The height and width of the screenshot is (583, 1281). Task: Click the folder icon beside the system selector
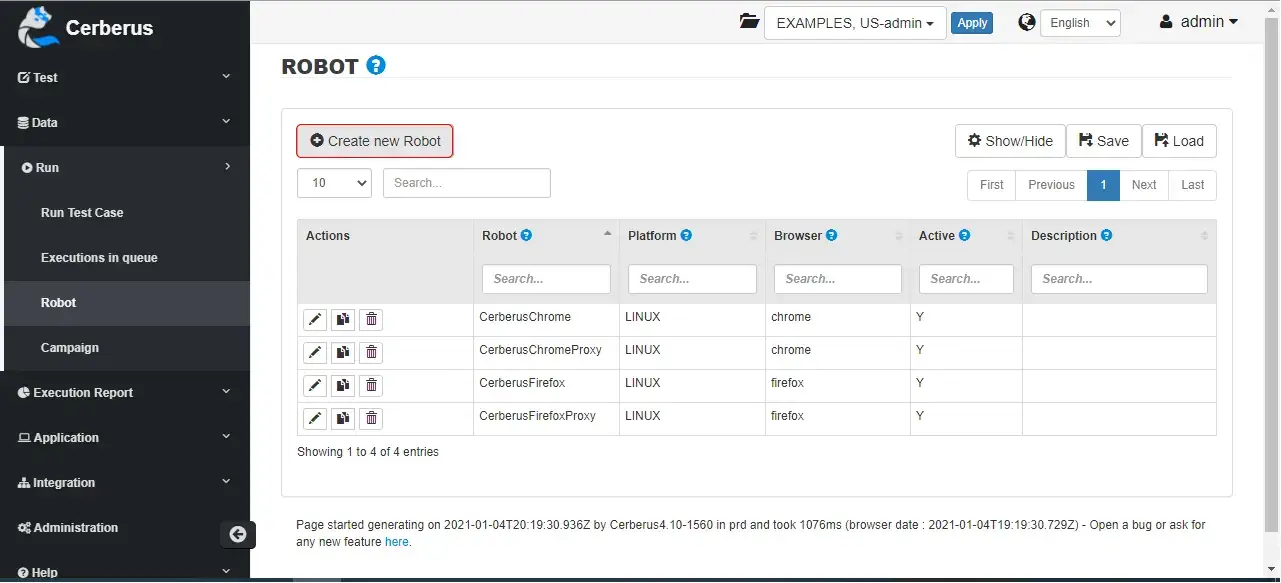(749, 22)
